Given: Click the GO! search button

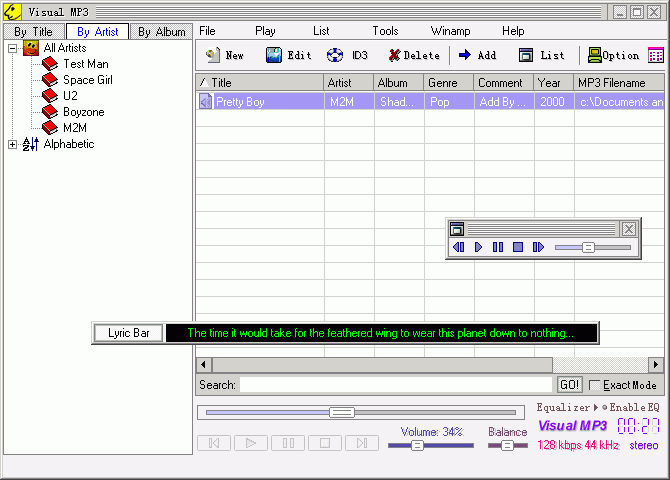Looking at the screenshot, I should 569,385.
